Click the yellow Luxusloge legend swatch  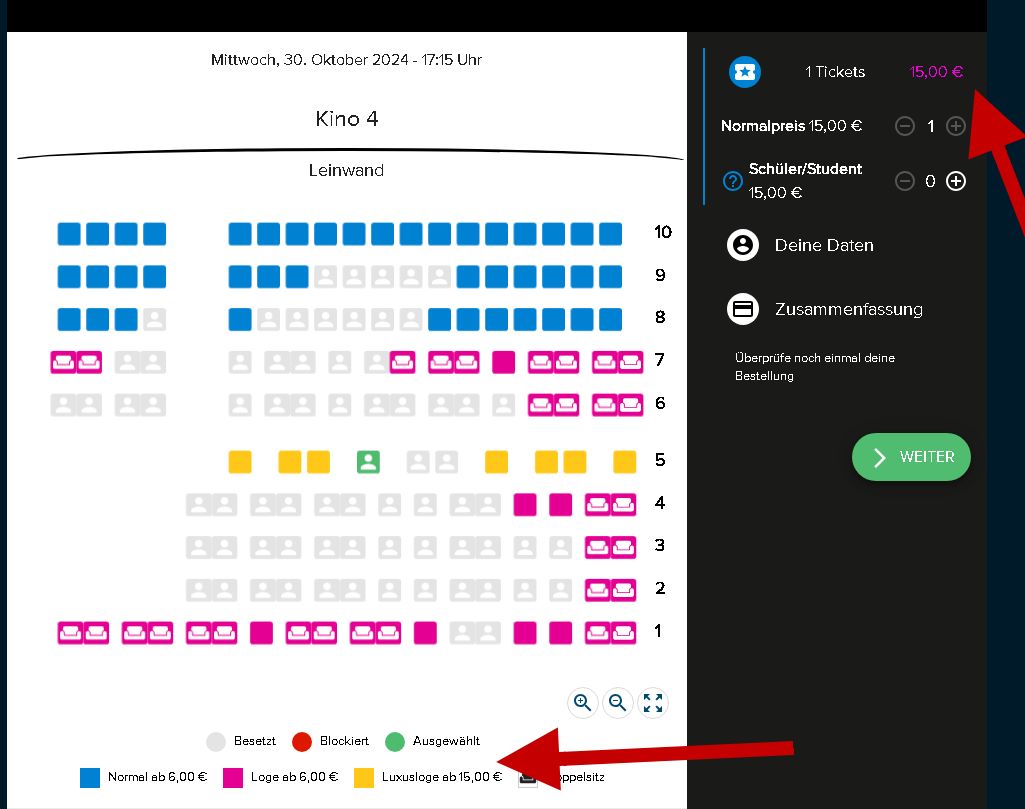[x=364, y=777]
